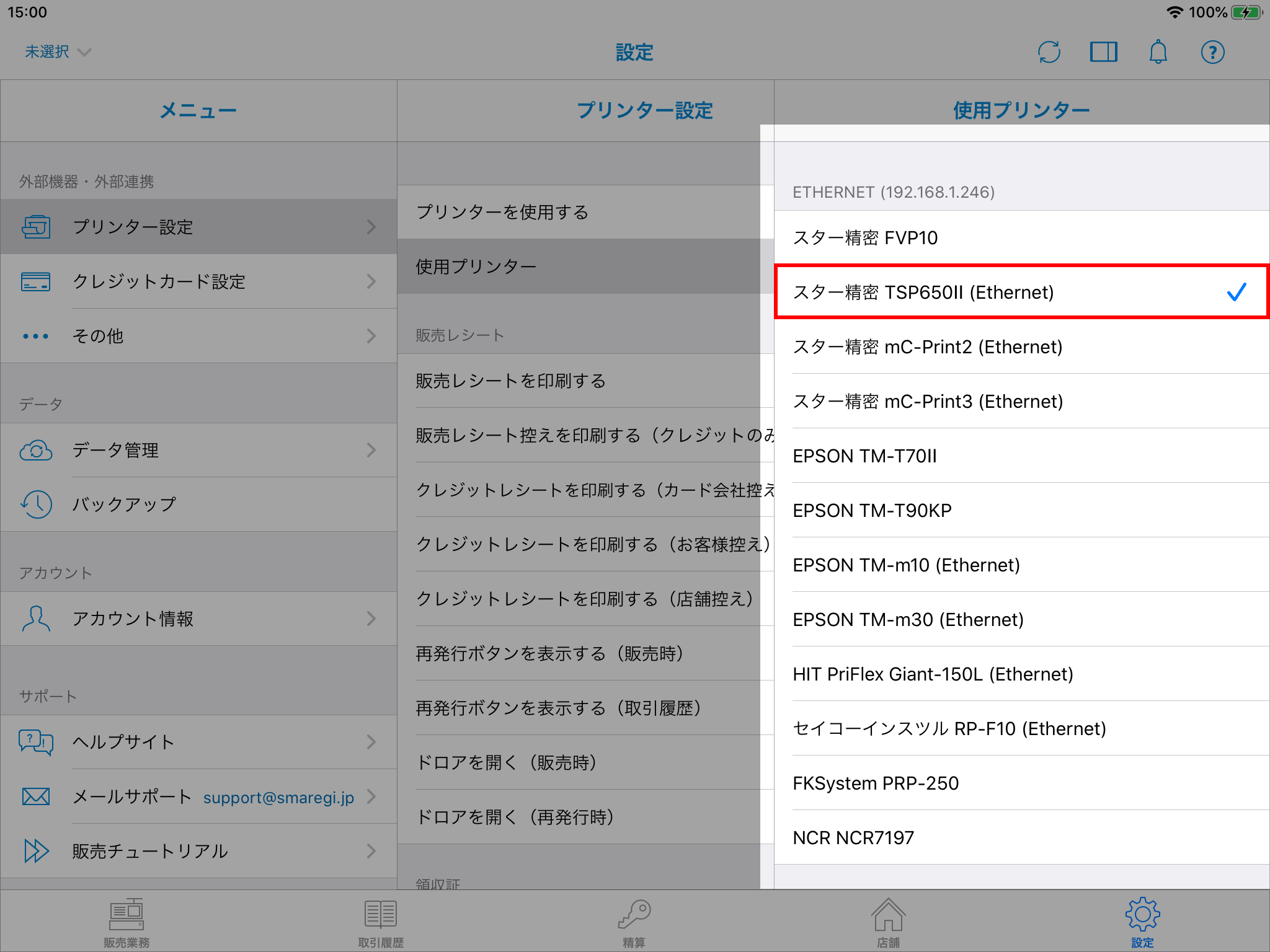1270x952 pixels.
Task: Select NCR NCR7197 printer
Action: coord(1022,838)
